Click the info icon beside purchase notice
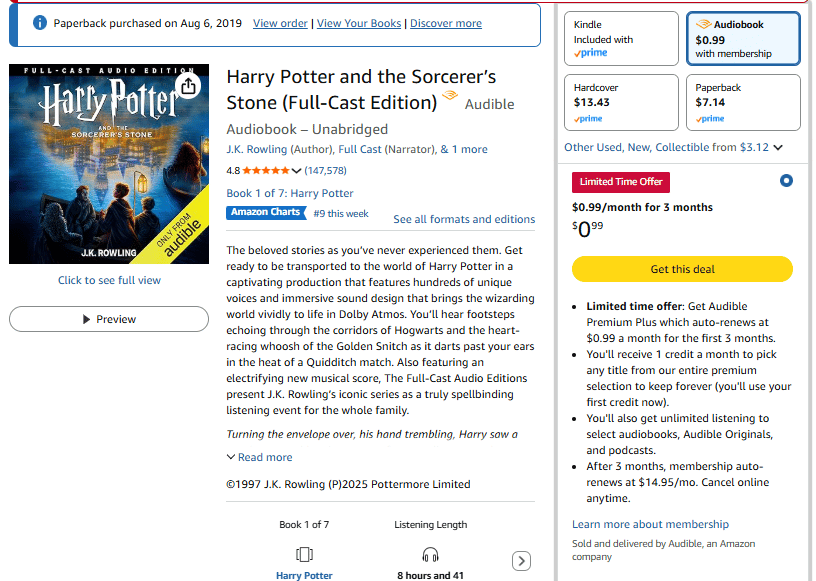Image resolution: width=816 pixels, height=581 pixels. 40,23
